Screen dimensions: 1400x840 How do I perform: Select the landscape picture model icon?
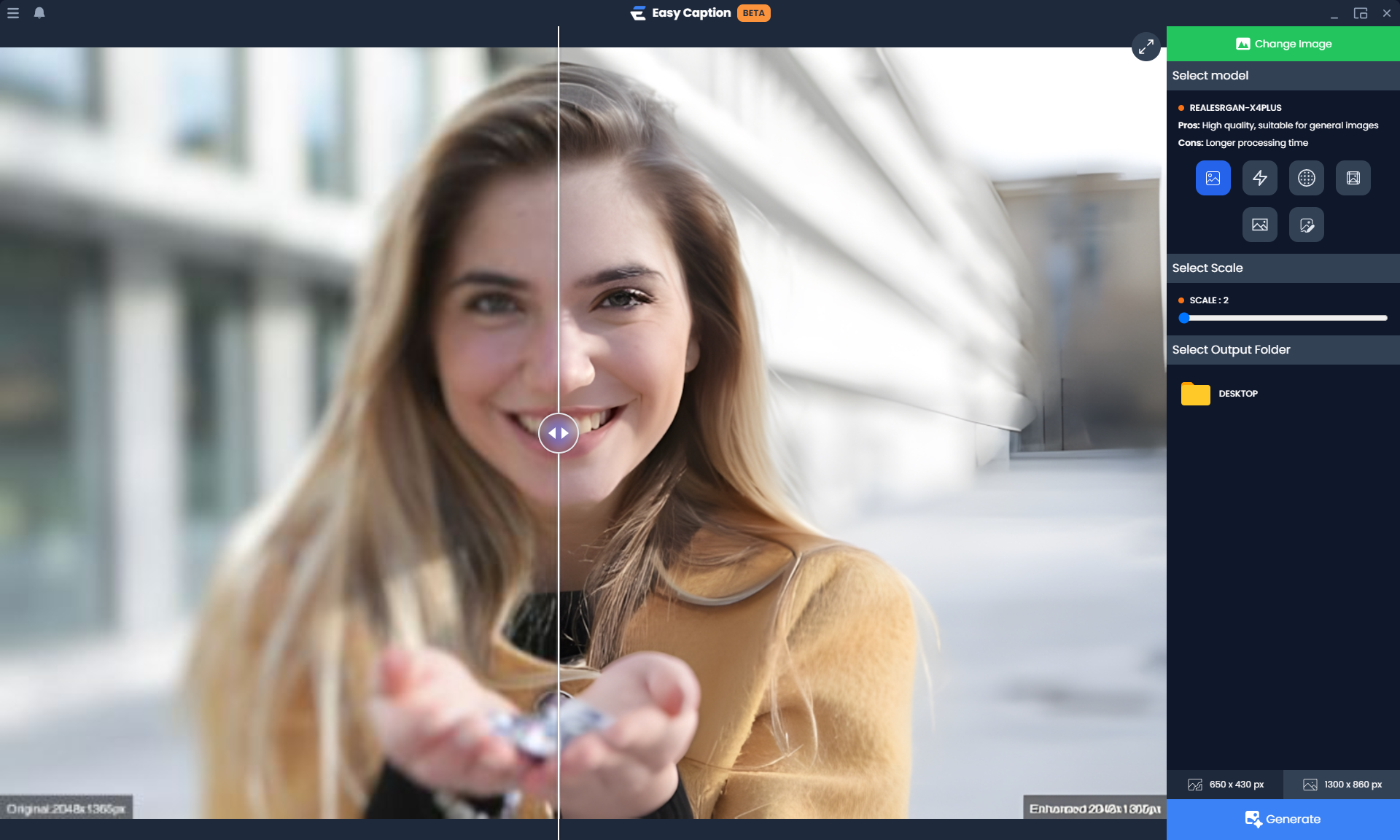1259,225
